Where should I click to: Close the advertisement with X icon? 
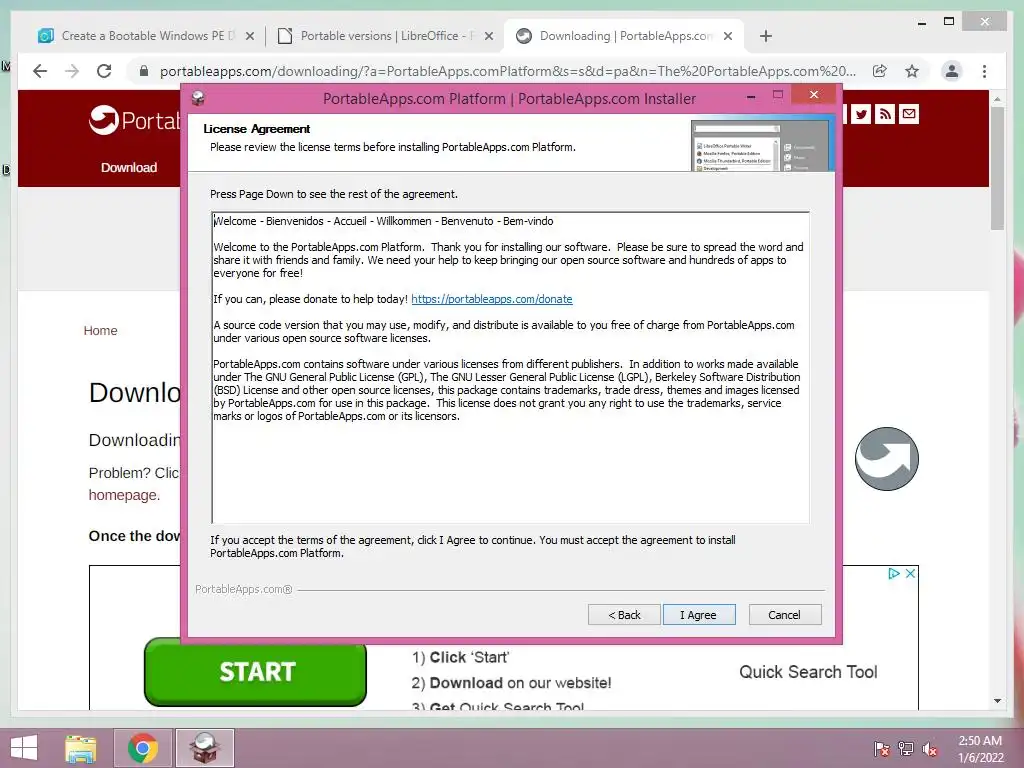click(910, 573)
